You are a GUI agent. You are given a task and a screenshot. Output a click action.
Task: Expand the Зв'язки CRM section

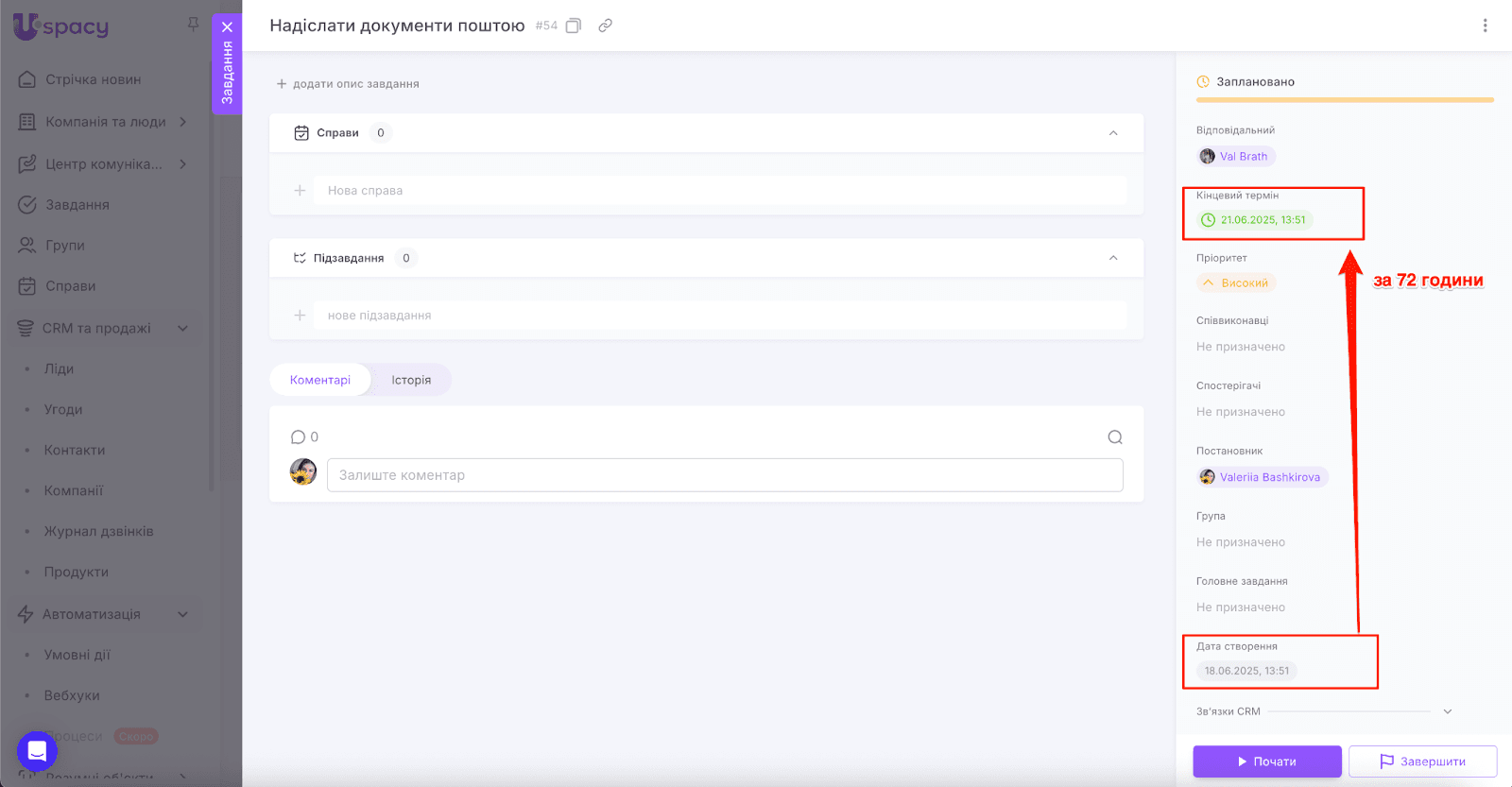(x=1447, y=711)
